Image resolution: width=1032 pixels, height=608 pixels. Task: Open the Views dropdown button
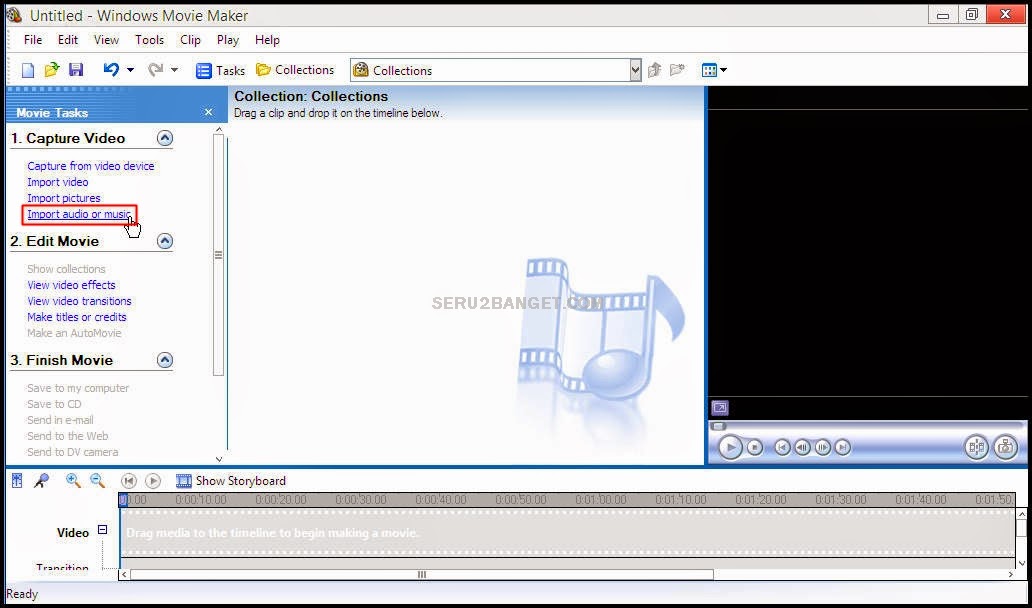(714, 70)
